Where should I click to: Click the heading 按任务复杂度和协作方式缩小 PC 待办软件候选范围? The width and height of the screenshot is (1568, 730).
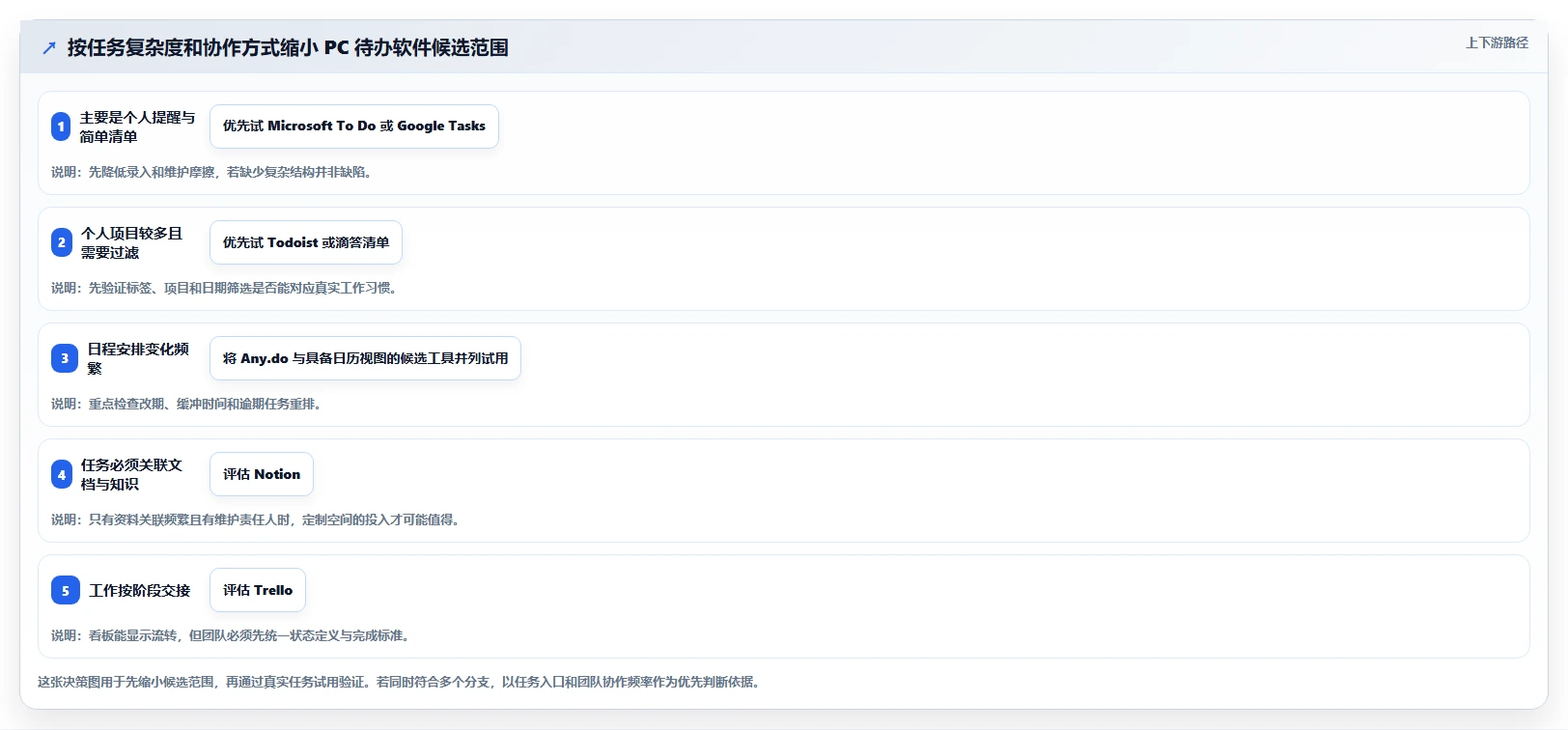[x=288, y=47]
